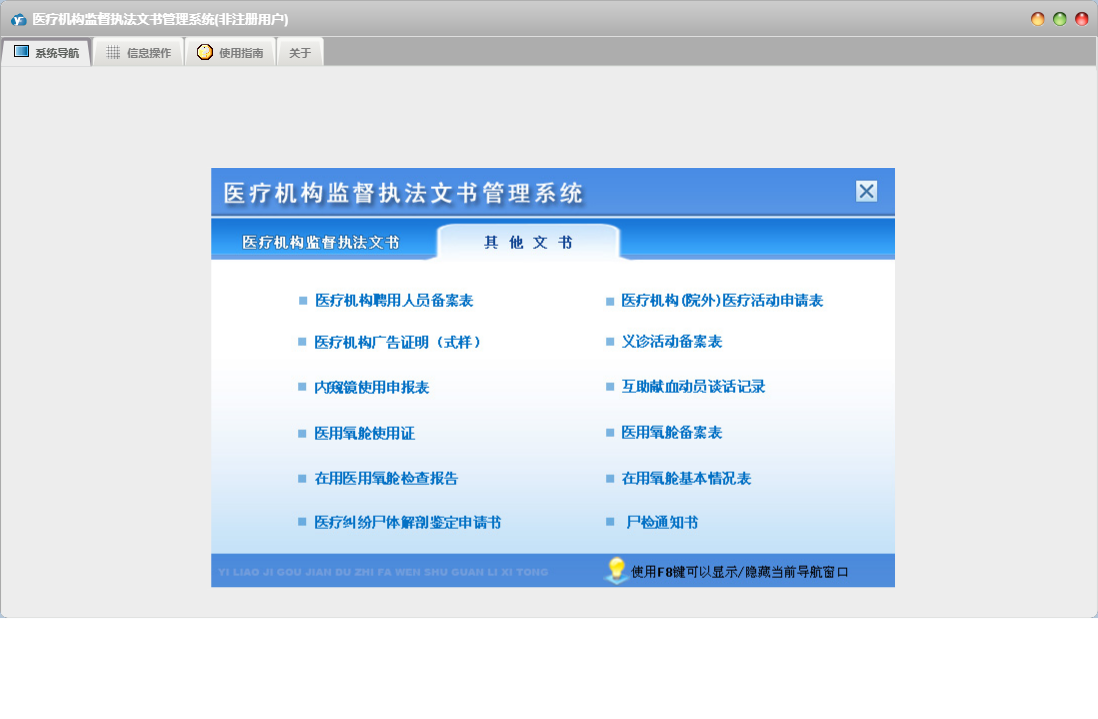1098x719 pixels.
Task: Open 医疗机构广告证明（式样）
Action: [x=398, y=342]
